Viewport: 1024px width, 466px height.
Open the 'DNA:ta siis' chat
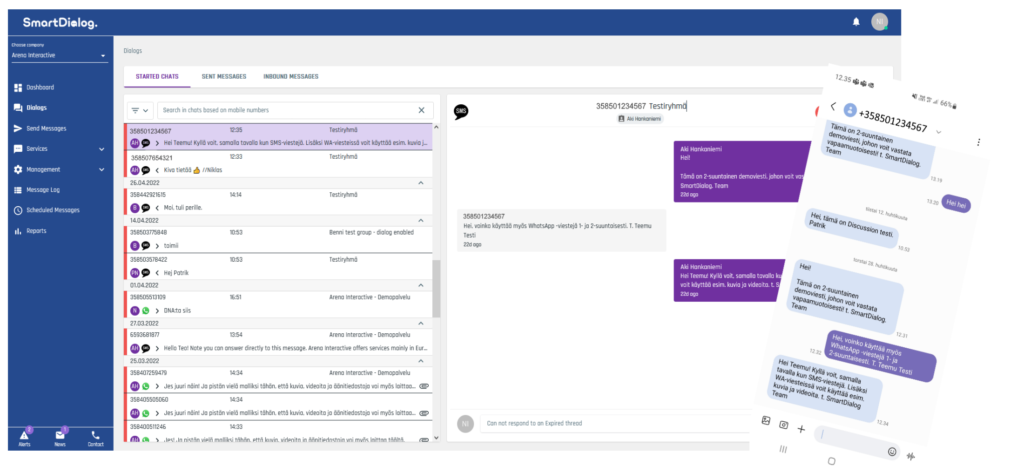point(278,303)
